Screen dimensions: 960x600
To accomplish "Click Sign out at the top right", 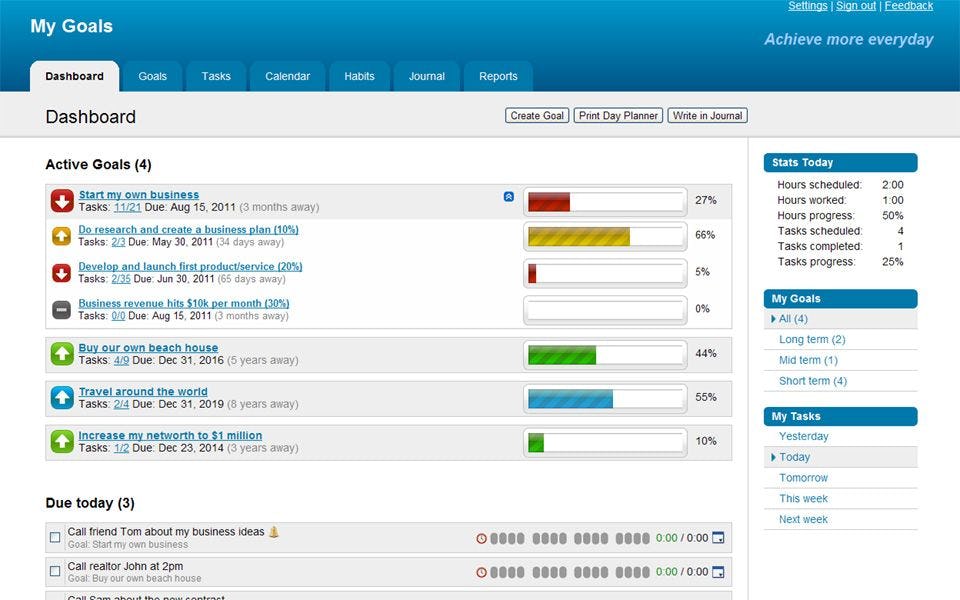I will [856, 5].
